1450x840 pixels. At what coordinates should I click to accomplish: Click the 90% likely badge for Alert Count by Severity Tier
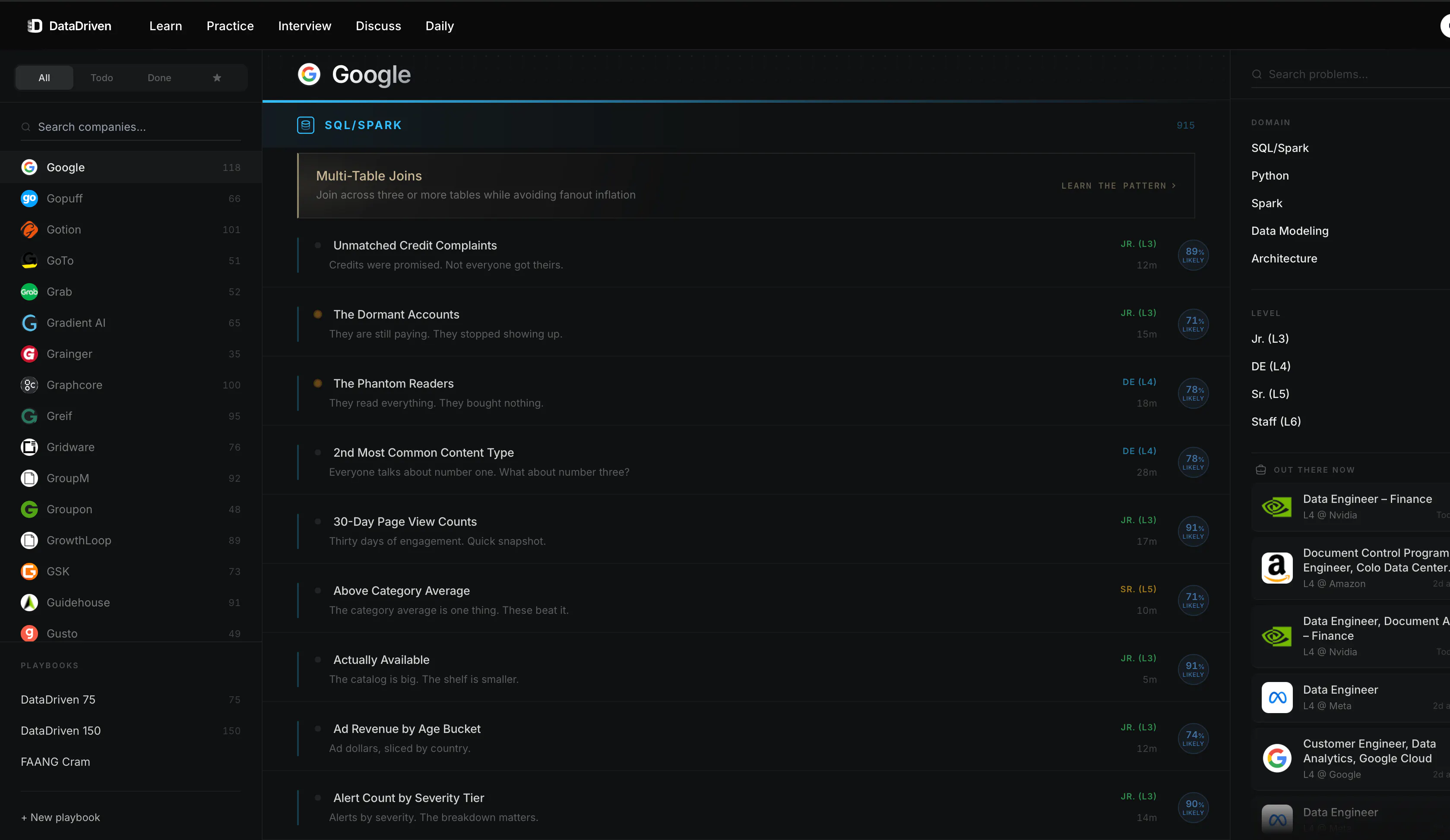(x=1194, y=807)
